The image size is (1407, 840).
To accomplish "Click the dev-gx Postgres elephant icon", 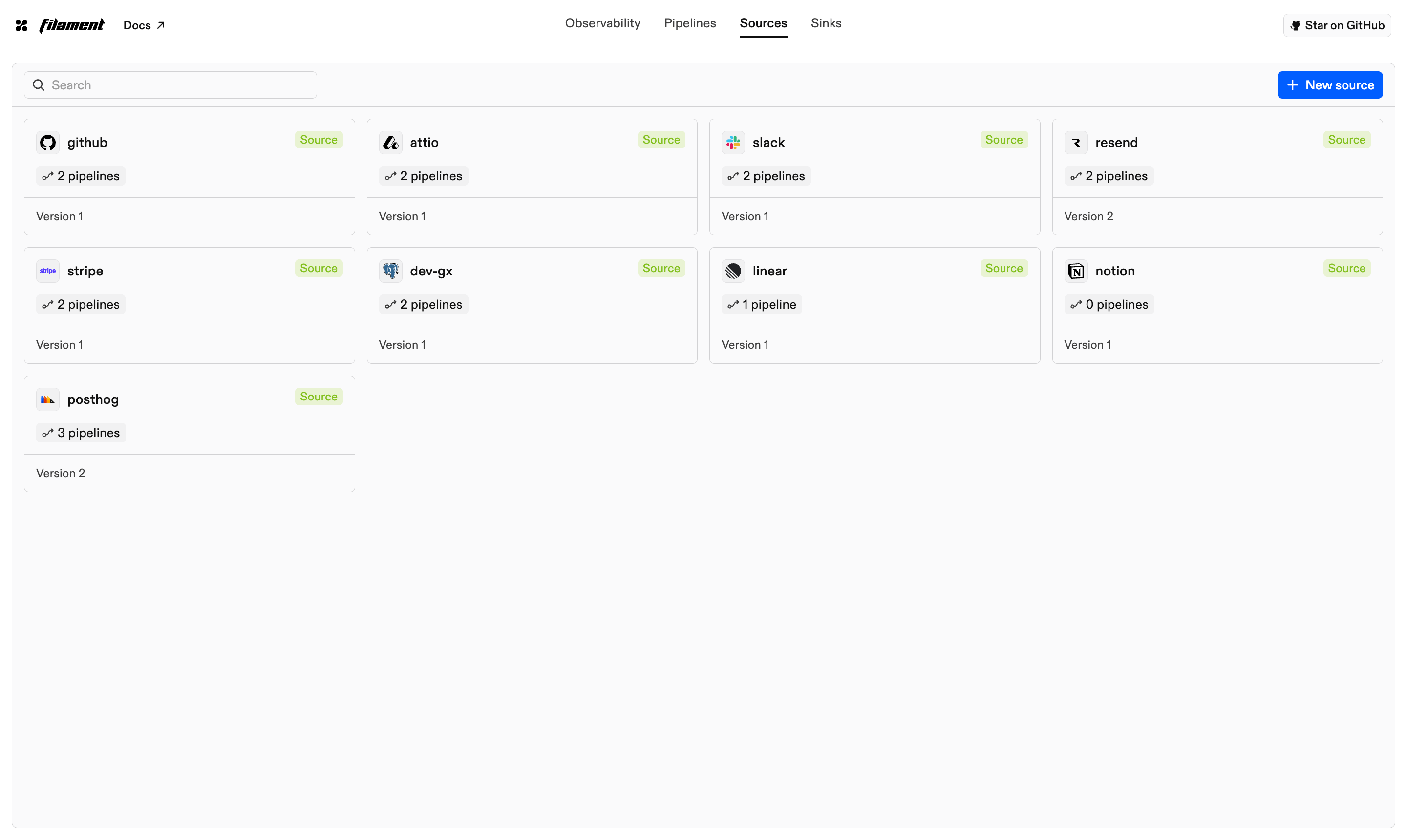I will click(391, 271).
